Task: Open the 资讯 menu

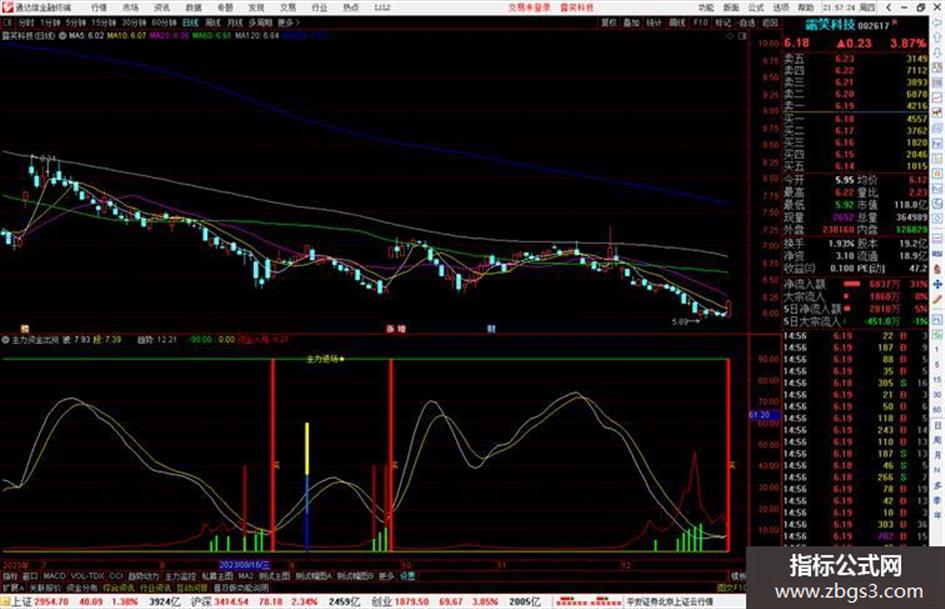Action: pos(162,7)
